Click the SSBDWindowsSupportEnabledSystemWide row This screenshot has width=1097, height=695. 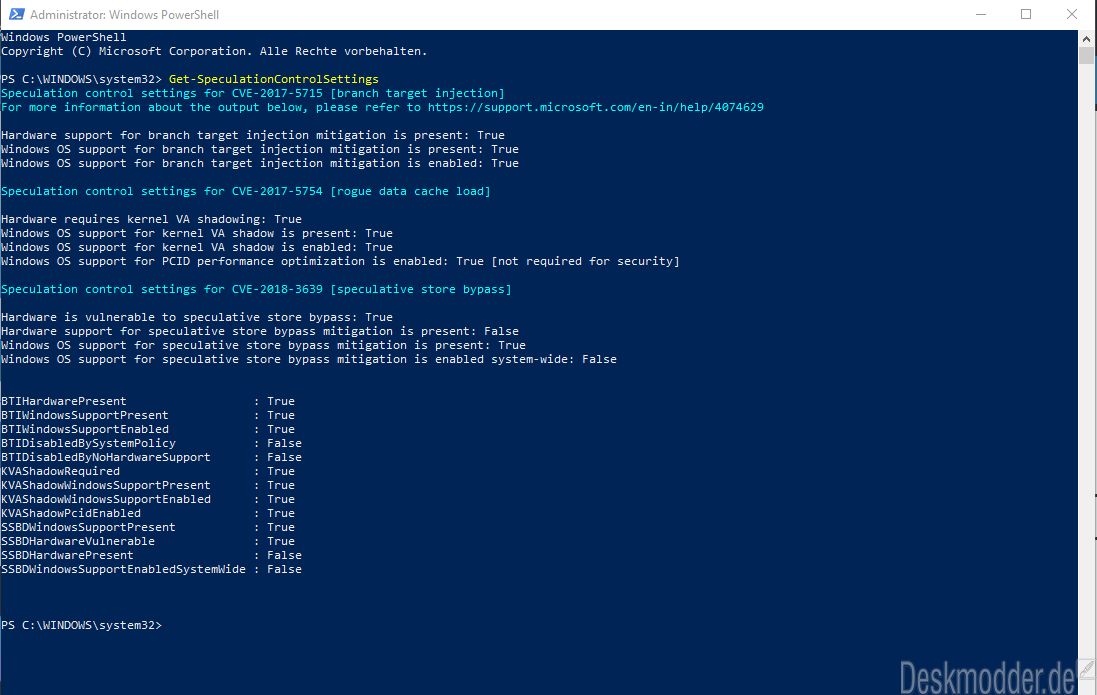pos(151,569)
